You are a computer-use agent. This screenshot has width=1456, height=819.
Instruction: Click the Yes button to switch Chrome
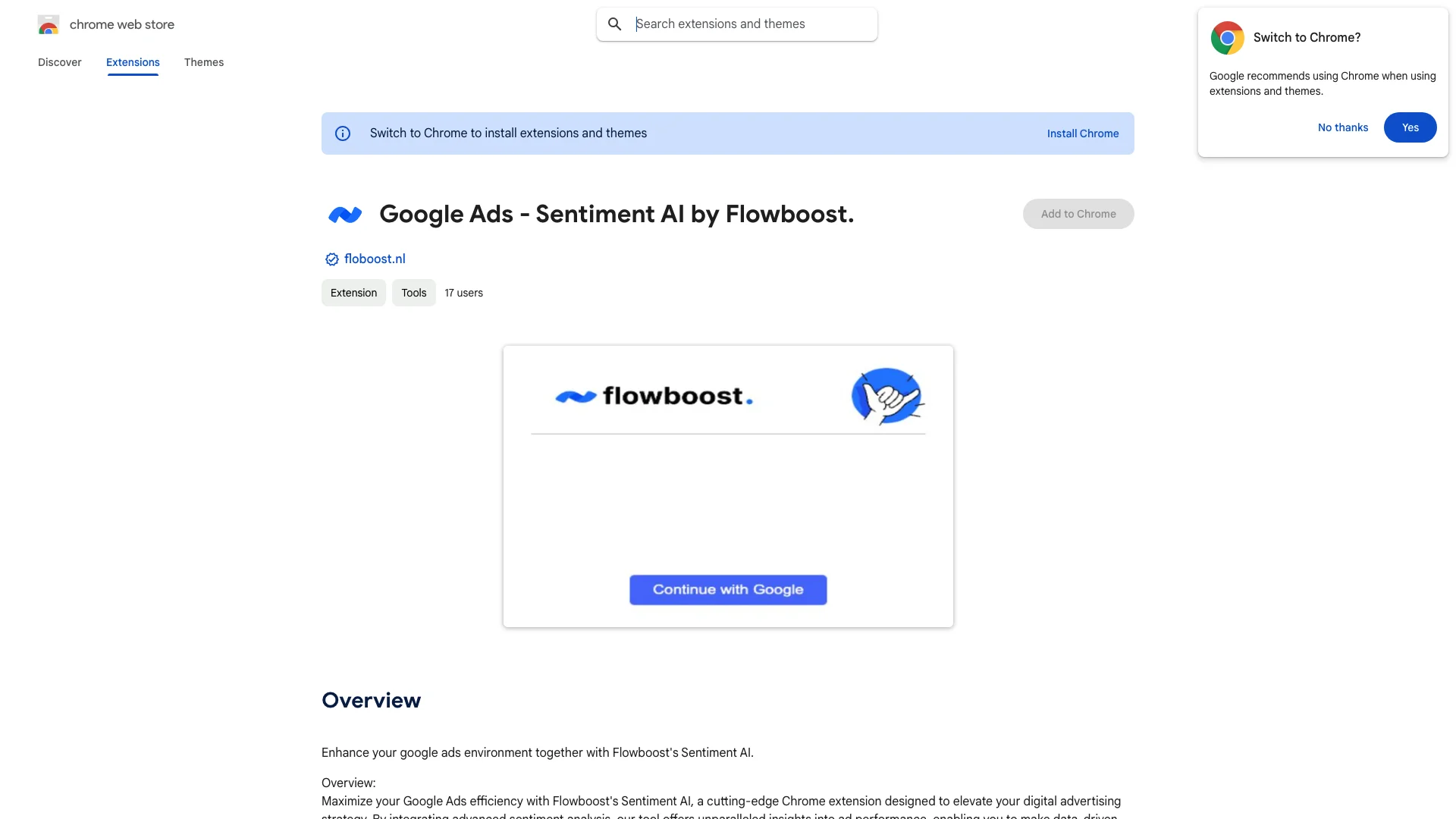point(1410,127)
